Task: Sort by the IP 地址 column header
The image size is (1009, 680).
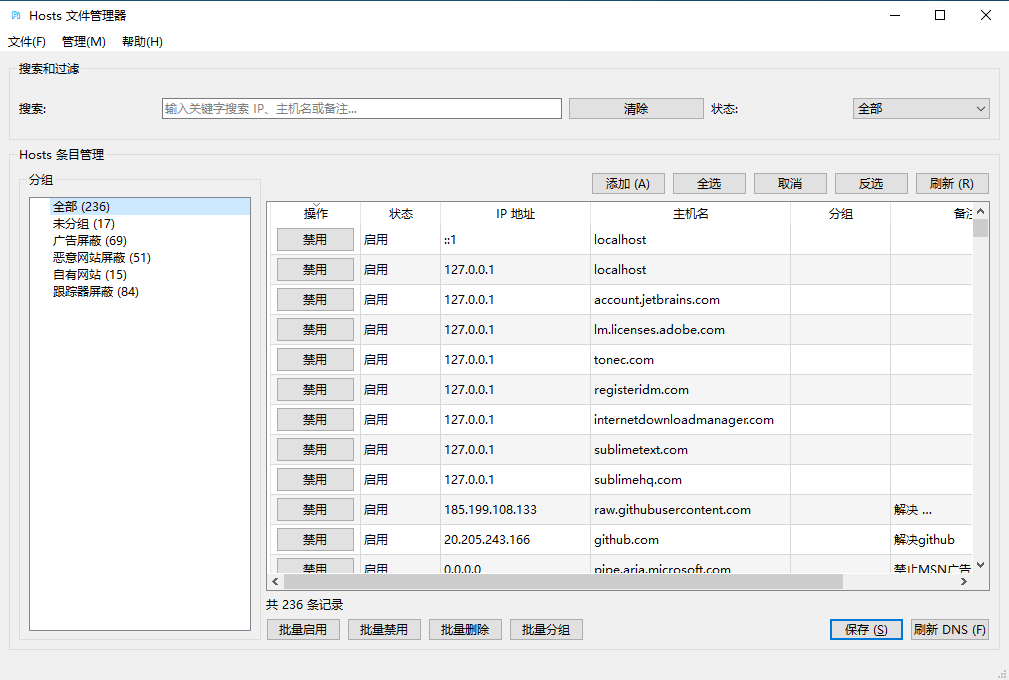Action: 515,214
